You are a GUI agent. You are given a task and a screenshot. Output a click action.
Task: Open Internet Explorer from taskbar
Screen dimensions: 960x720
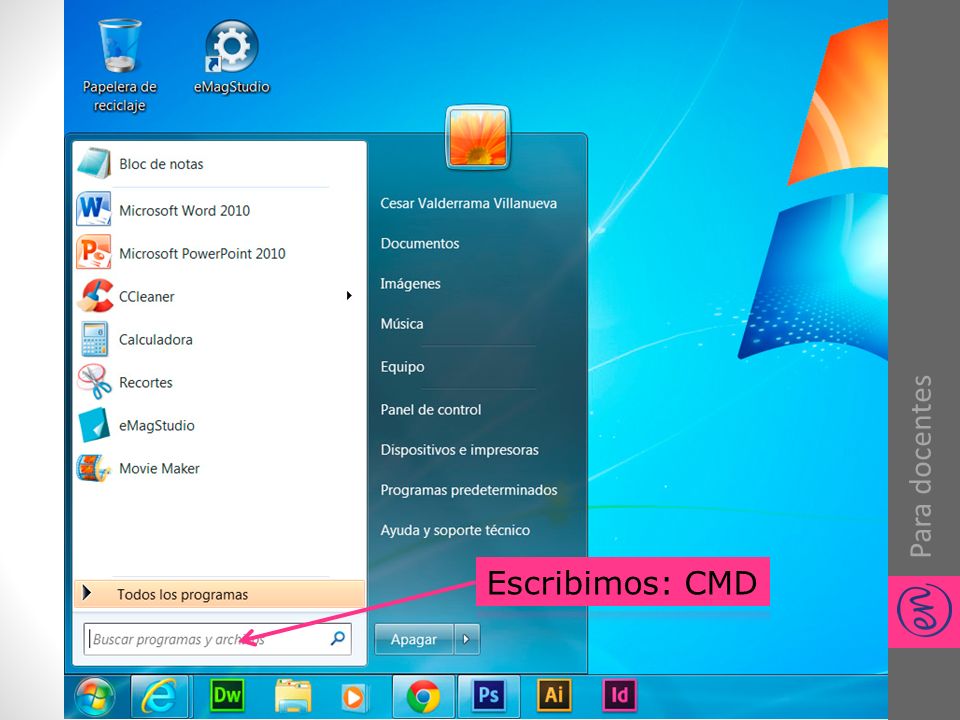pyautogui.click(x=159, y=696)
